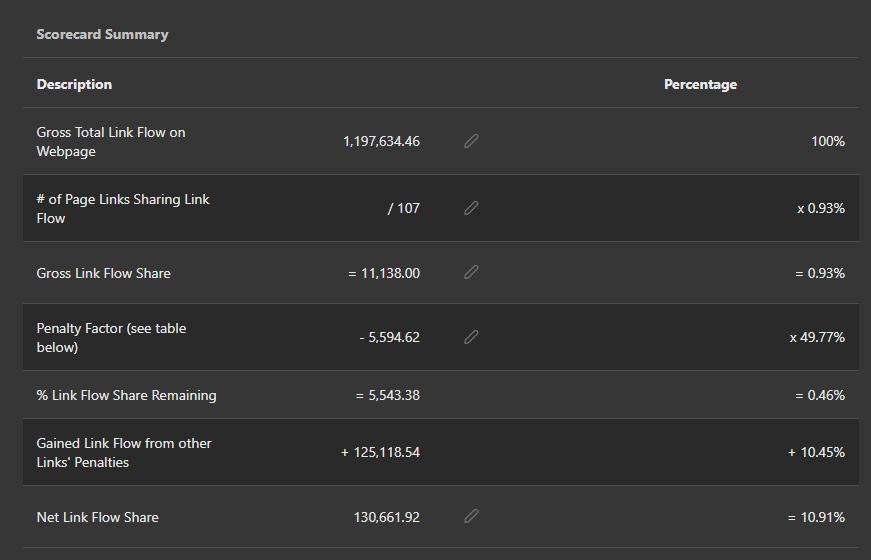Click the + 125,118.54 gained flow value
Screen dimensions: 871x560
click(x=380, y=452)
